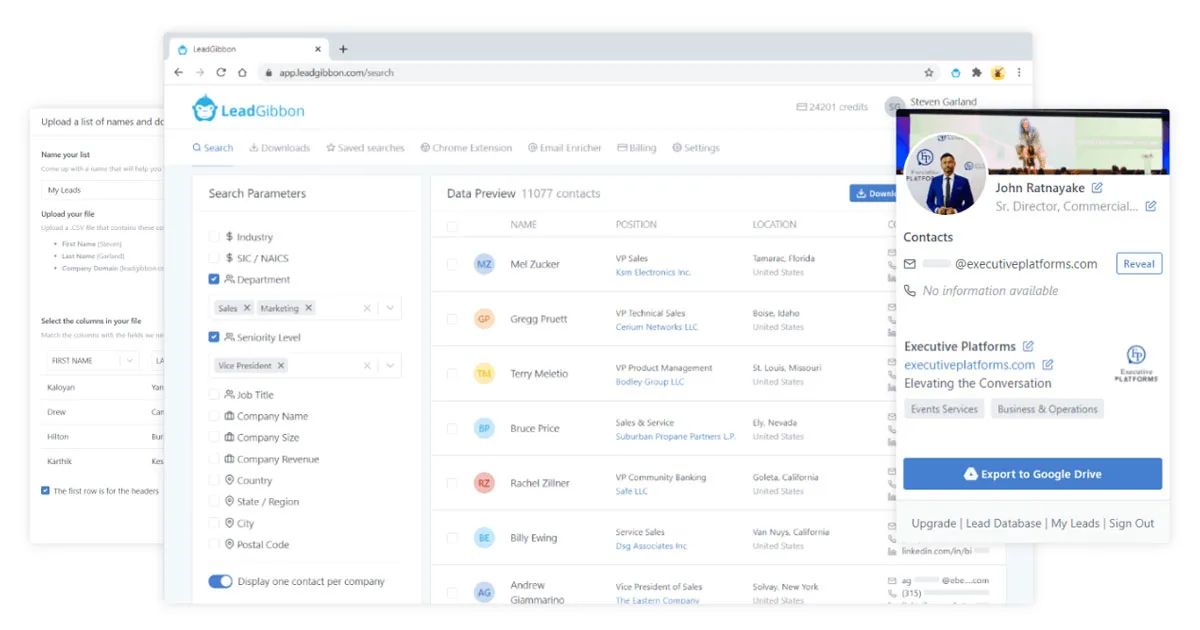Click the Sign Out link

pos(1132,524)
